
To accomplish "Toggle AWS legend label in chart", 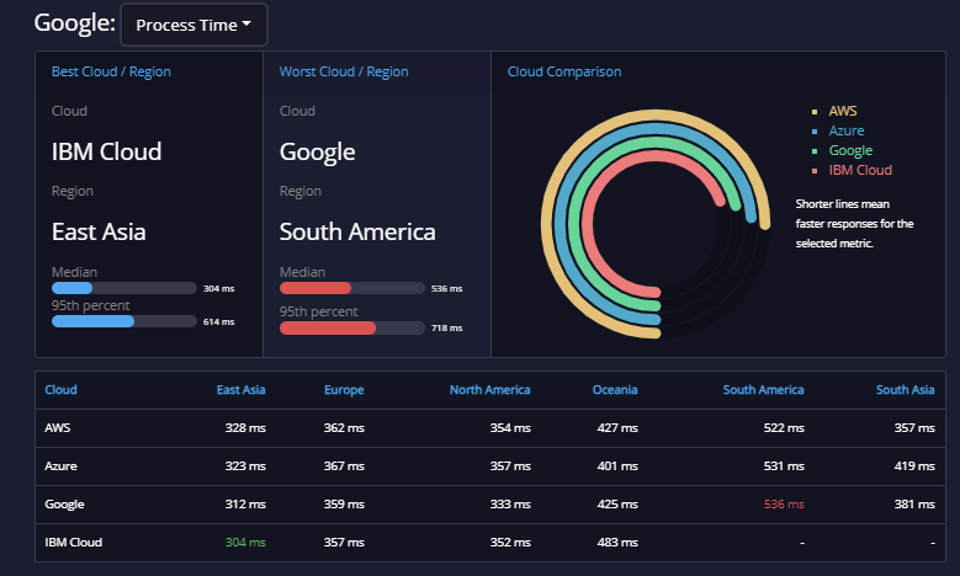I will coord(842,111).
